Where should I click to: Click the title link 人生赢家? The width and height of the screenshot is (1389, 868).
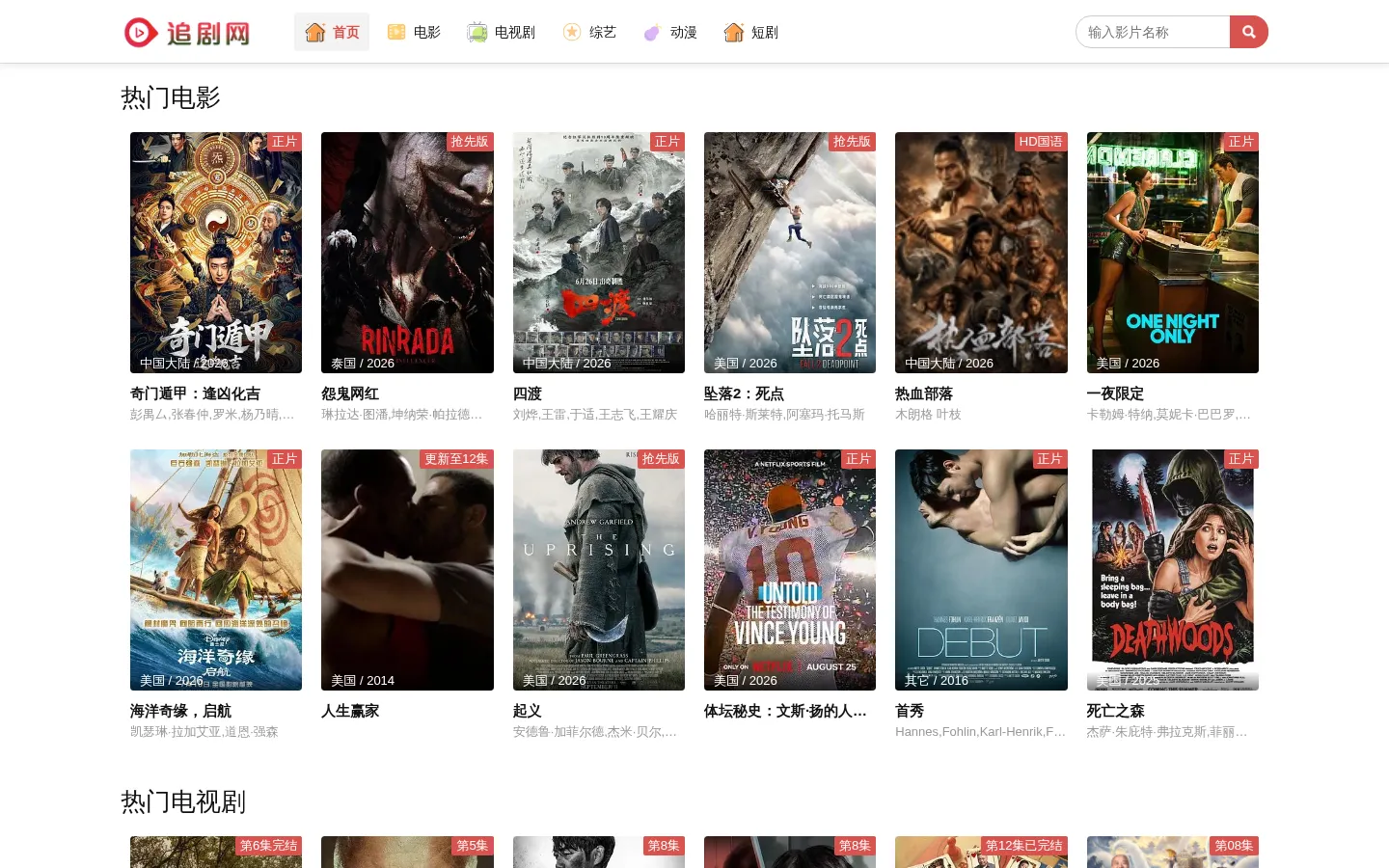click(x=350, y=711)
